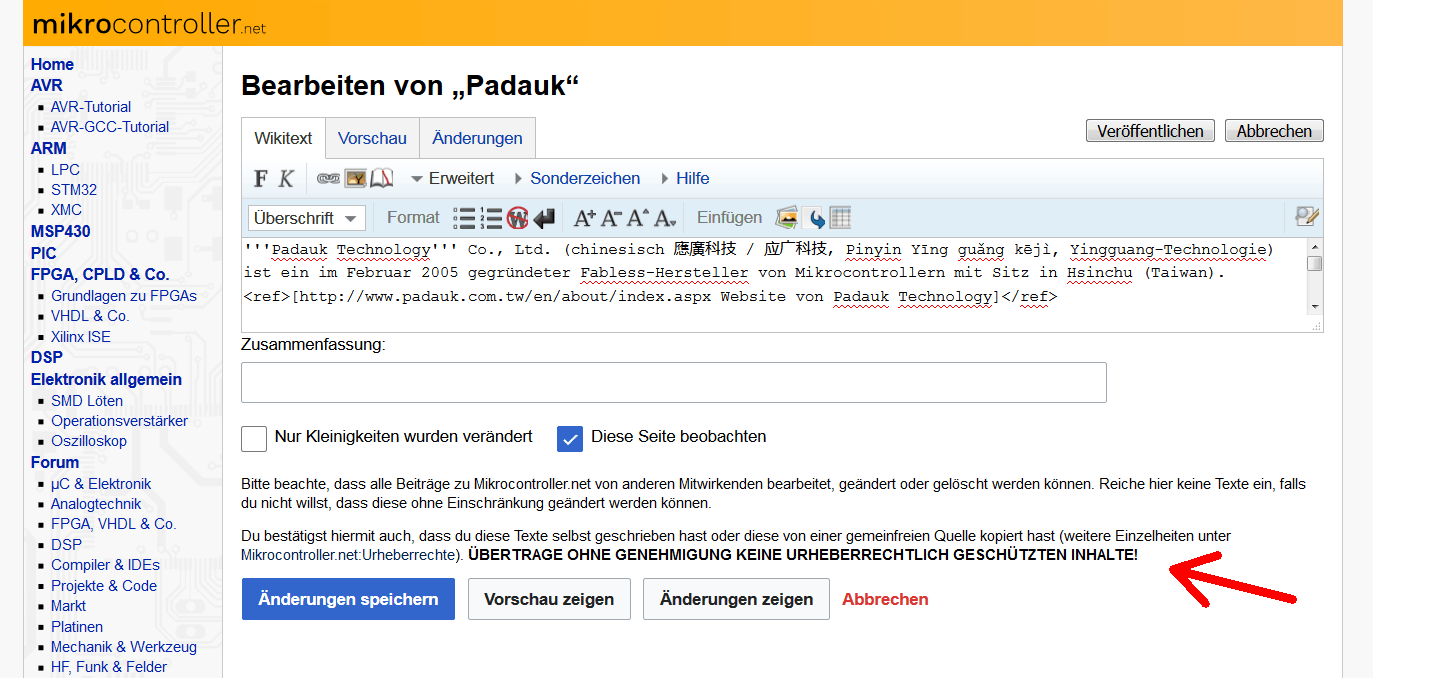Open the XMC sidebar link

click(x=66, y=210)
